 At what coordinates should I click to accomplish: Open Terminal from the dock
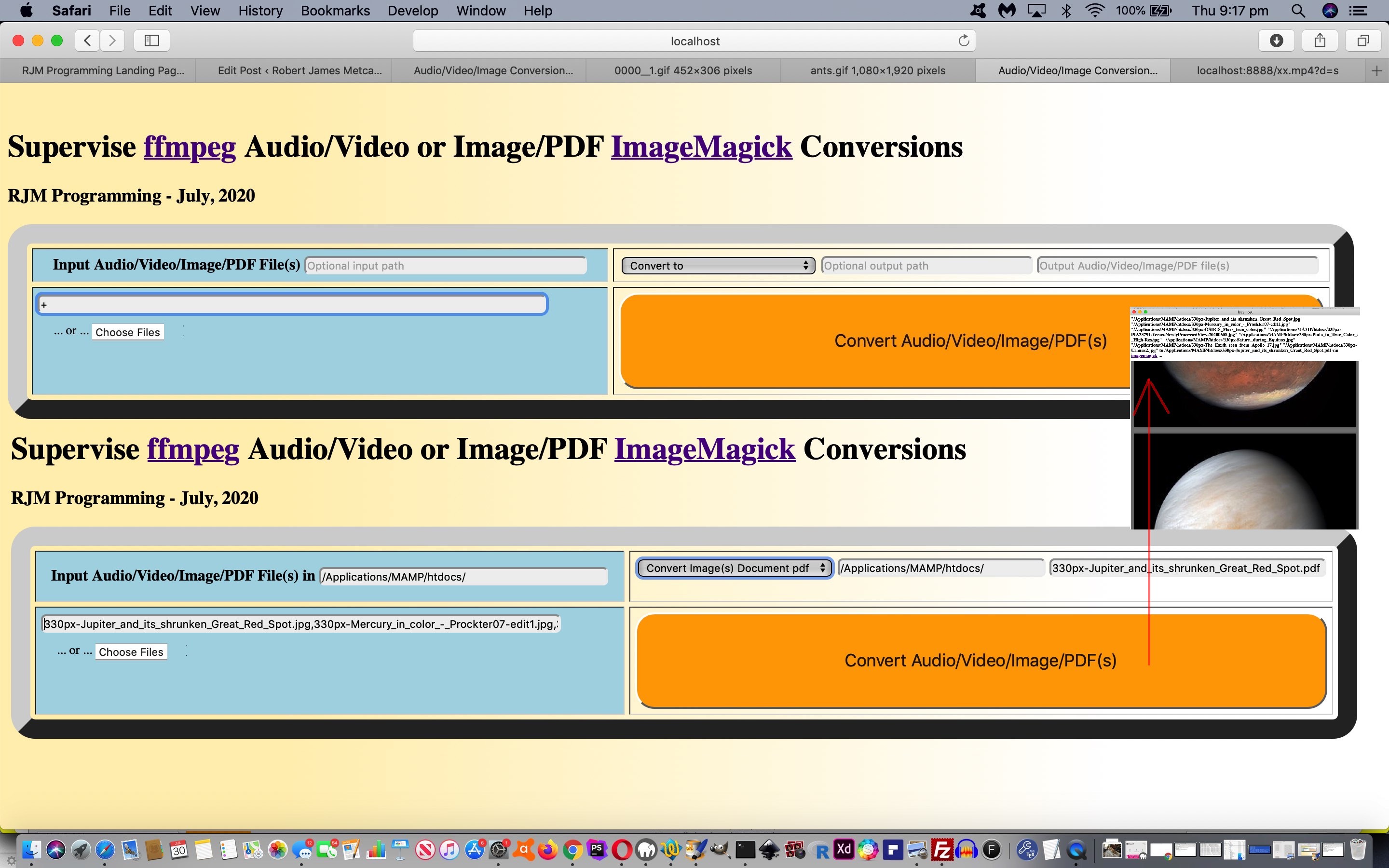point(745,849)
